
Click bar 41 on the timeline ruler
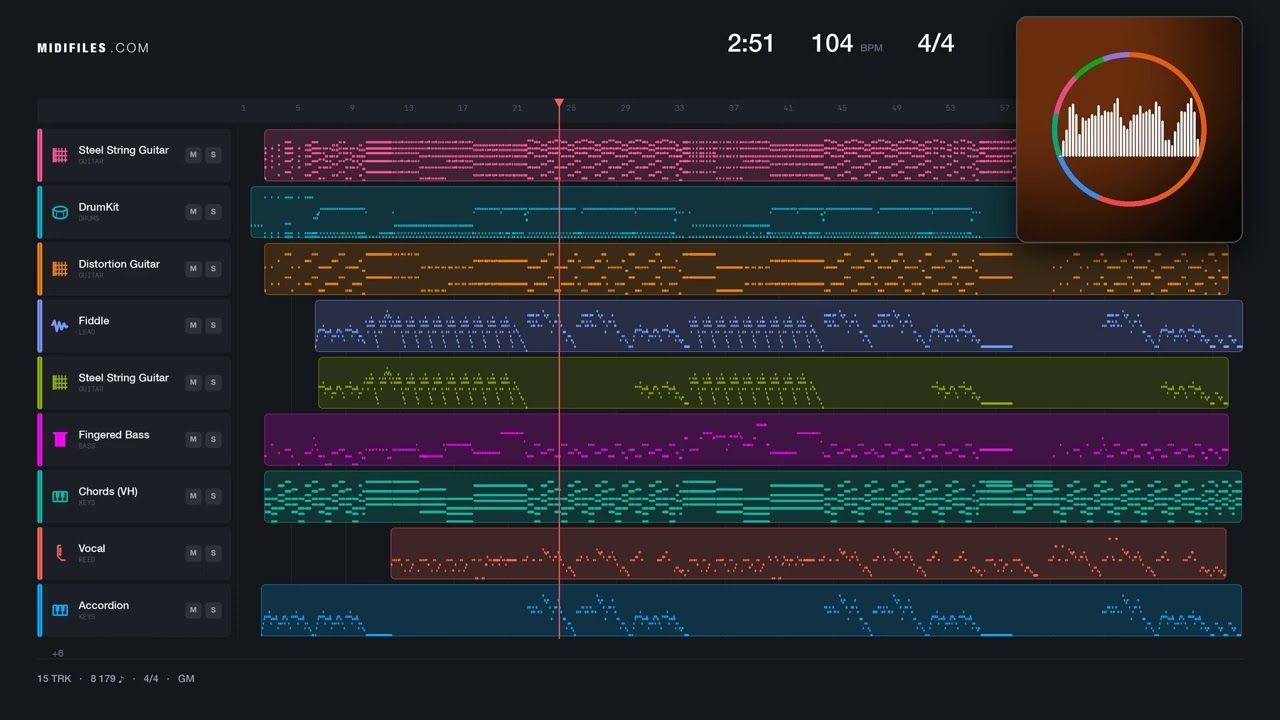pos(788,108)
